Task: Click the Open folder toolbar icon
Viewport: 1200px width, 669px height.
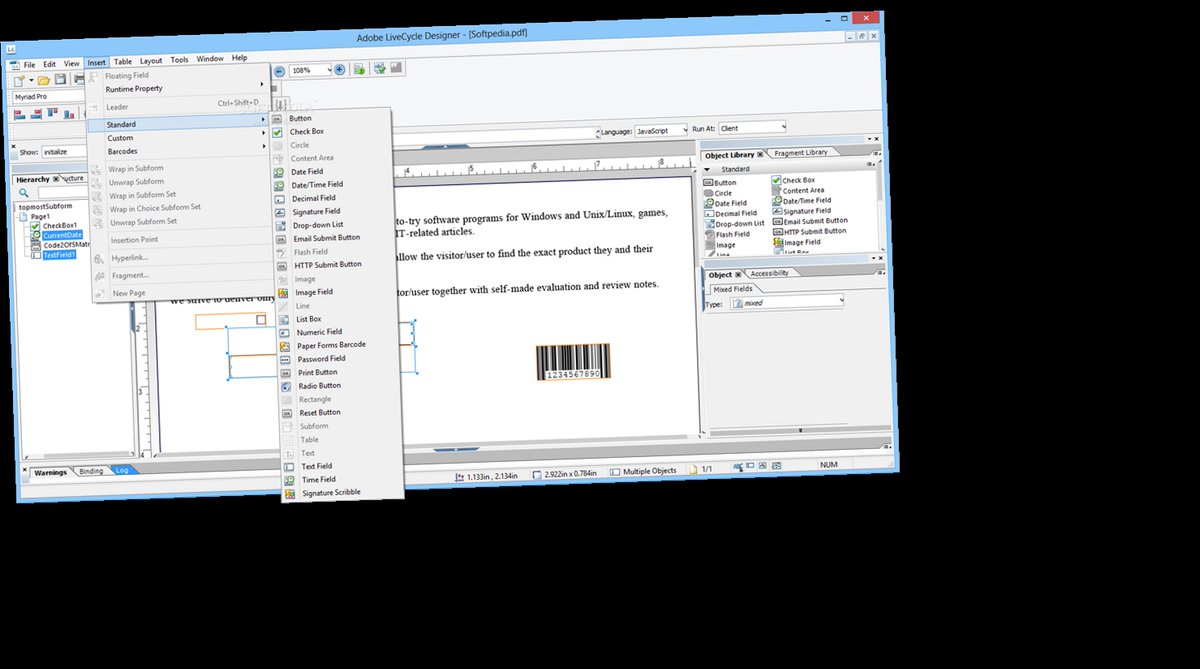Action: tap(44, 80)
